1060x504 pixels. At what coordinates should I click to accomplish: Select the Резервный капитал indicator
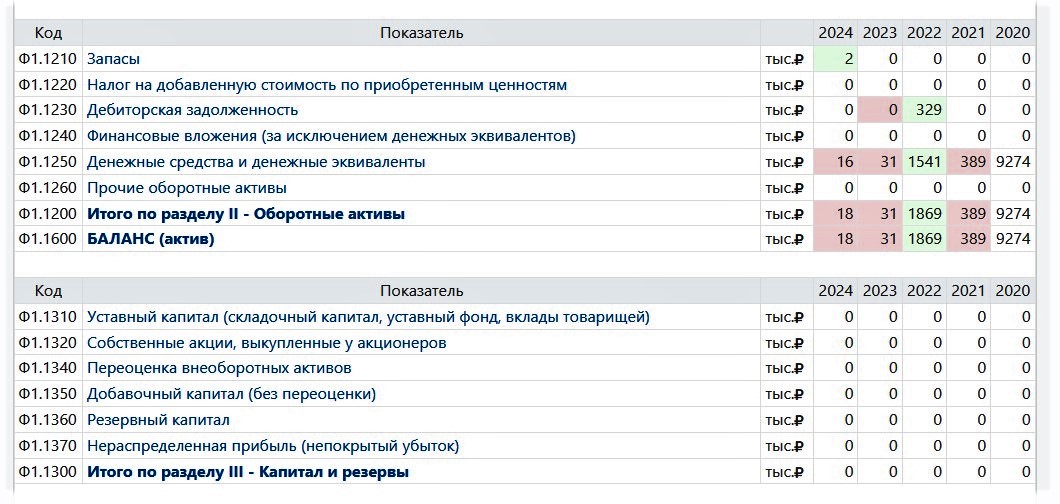pyautogui.click(x=158, y=420)
